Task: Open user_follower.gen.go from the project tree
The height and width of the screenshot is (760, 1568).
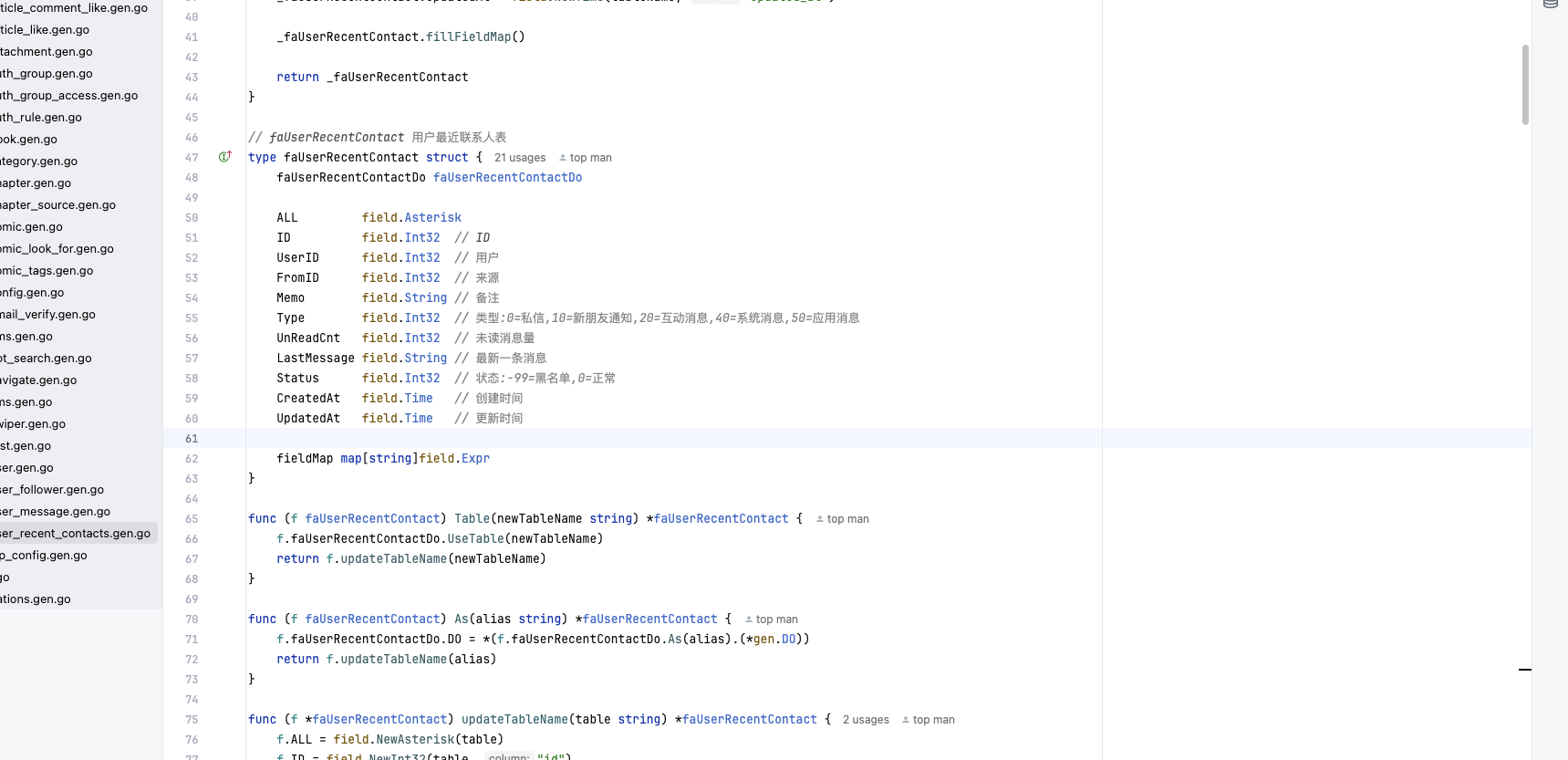Action: coord(53,490)
